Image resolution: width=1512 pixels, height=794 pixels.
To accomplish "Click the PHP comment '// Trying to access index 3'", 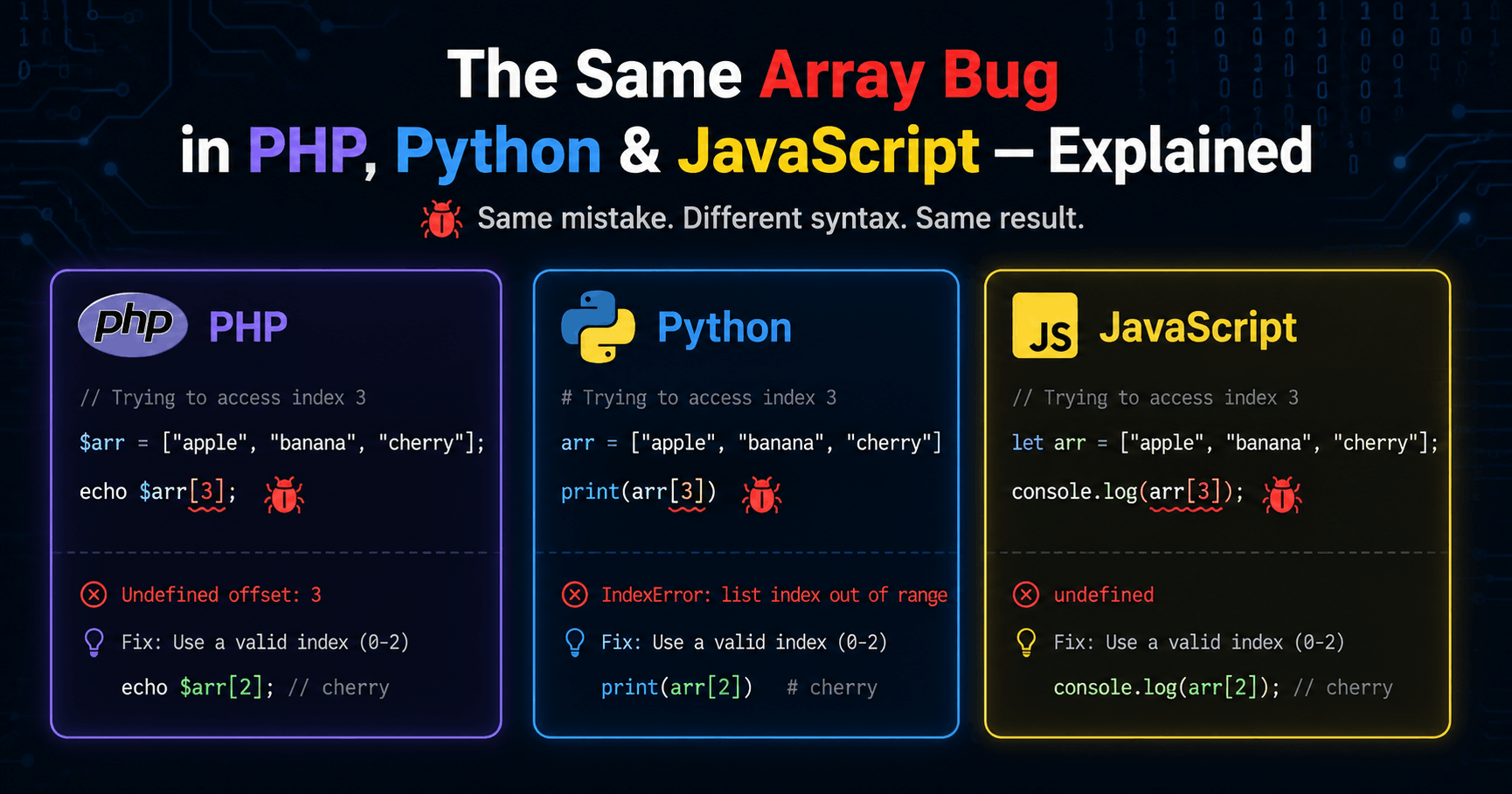I will (223, 397).
